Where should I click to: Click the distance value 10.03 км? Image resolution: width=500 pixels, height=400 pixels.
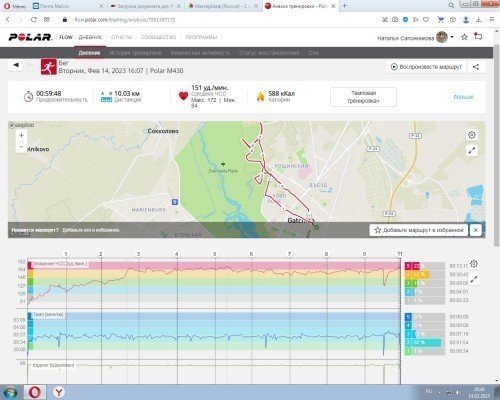127,93
